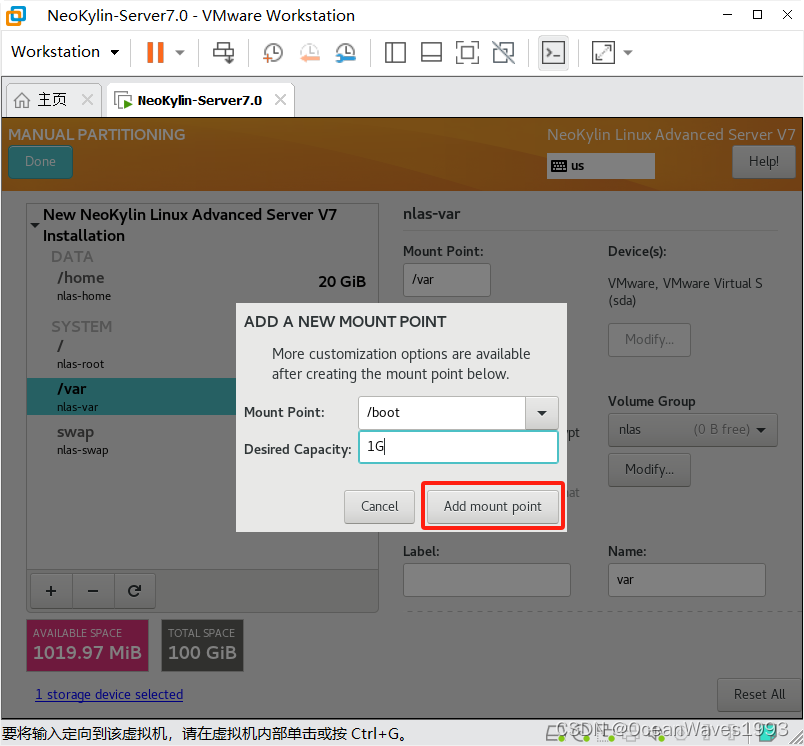Viewport: 804px width, 746px height.
Task: Click the Label input field
Action: coord(487,580)
